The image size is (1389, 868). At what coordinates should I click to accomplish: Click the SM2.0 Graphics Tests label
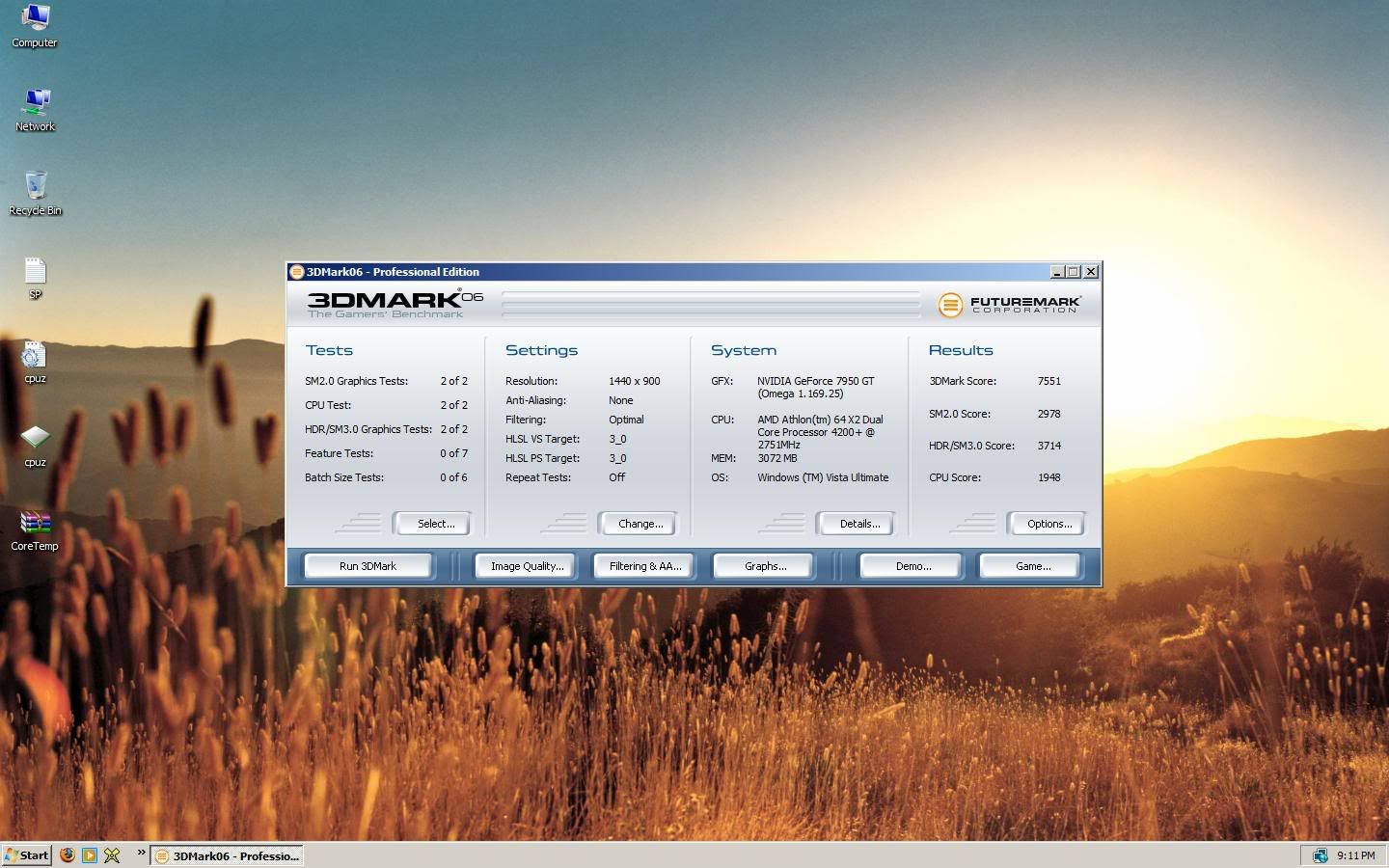pyautogui.click(x=356, y=381)
